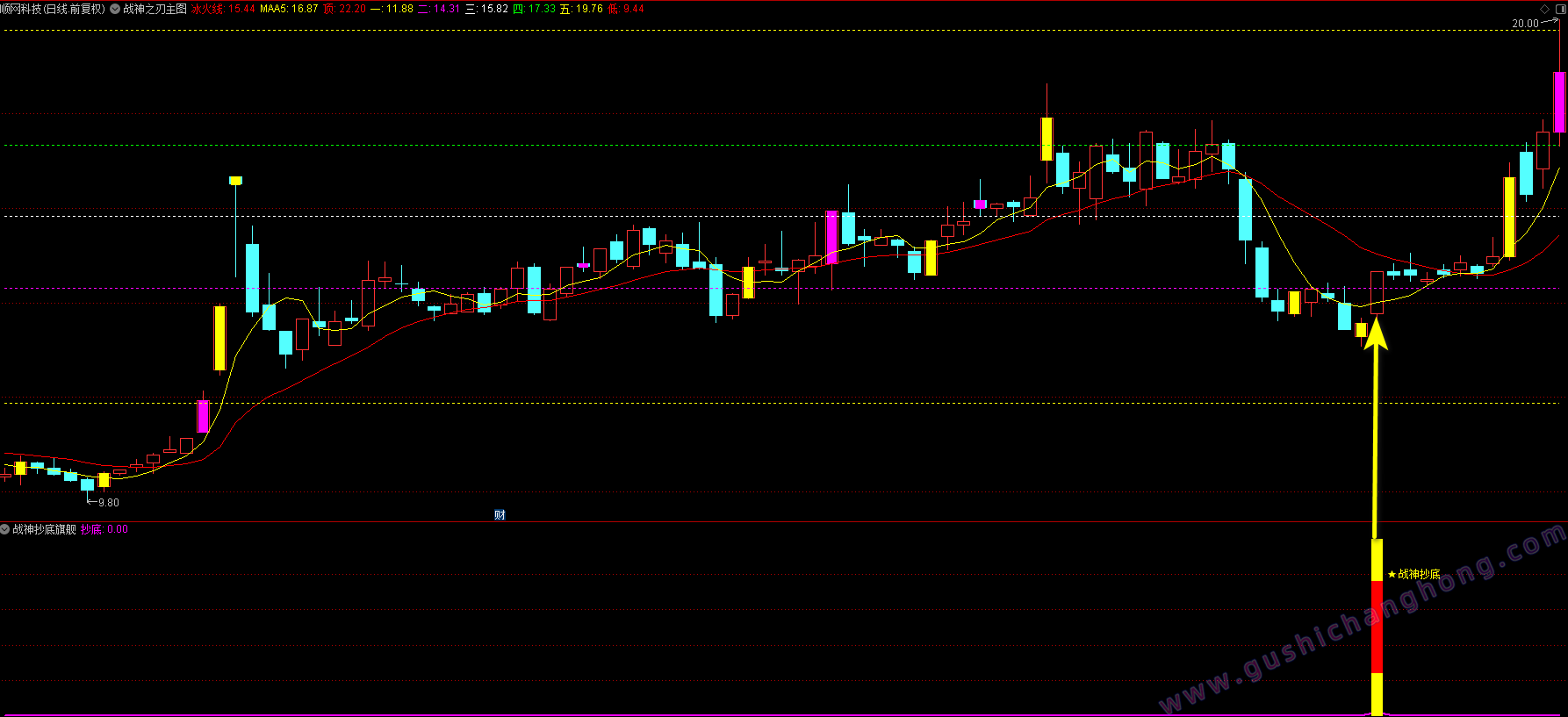Select the 四: 17.33 indicator value

pos(534,9)
